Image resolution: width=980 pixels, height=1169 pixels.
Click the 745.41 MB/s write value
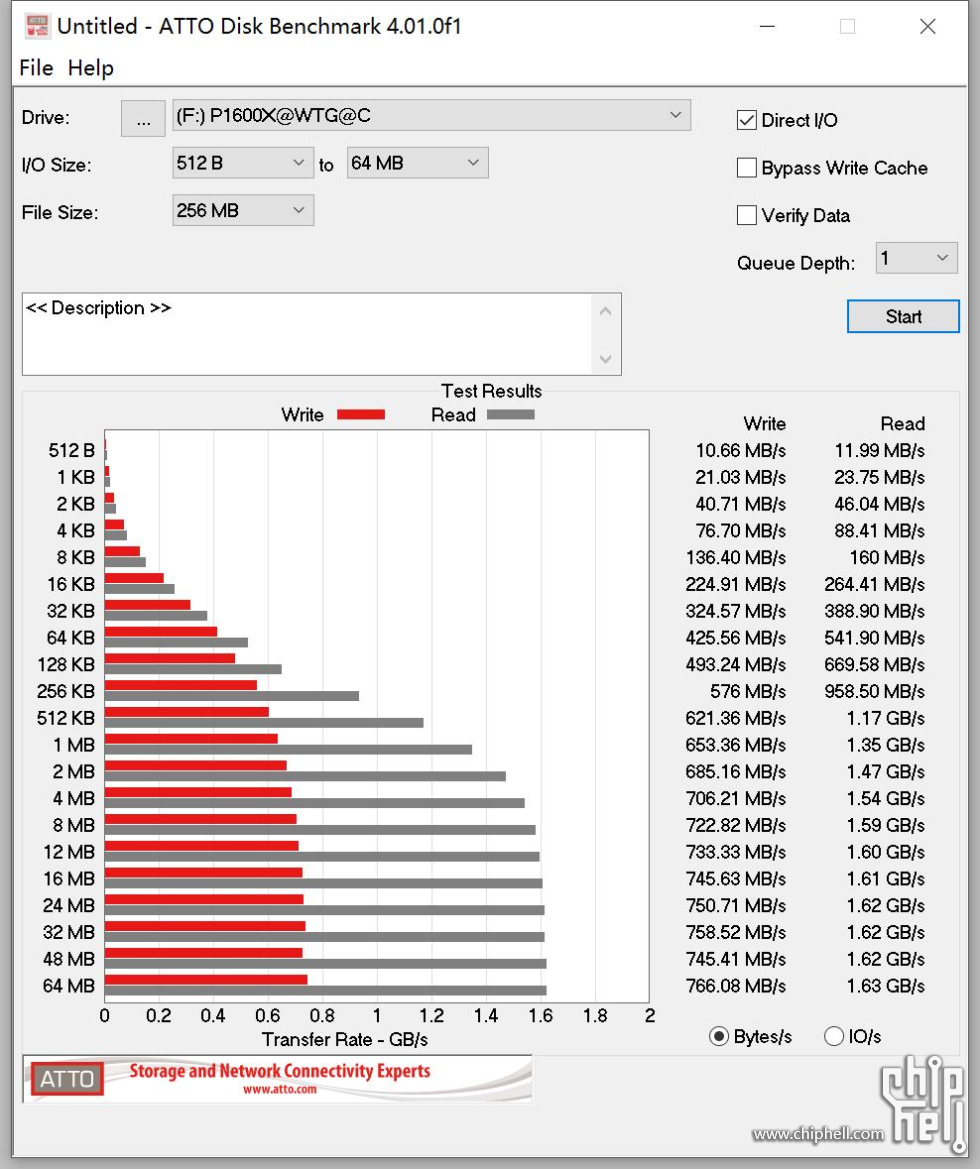(735, 959)
